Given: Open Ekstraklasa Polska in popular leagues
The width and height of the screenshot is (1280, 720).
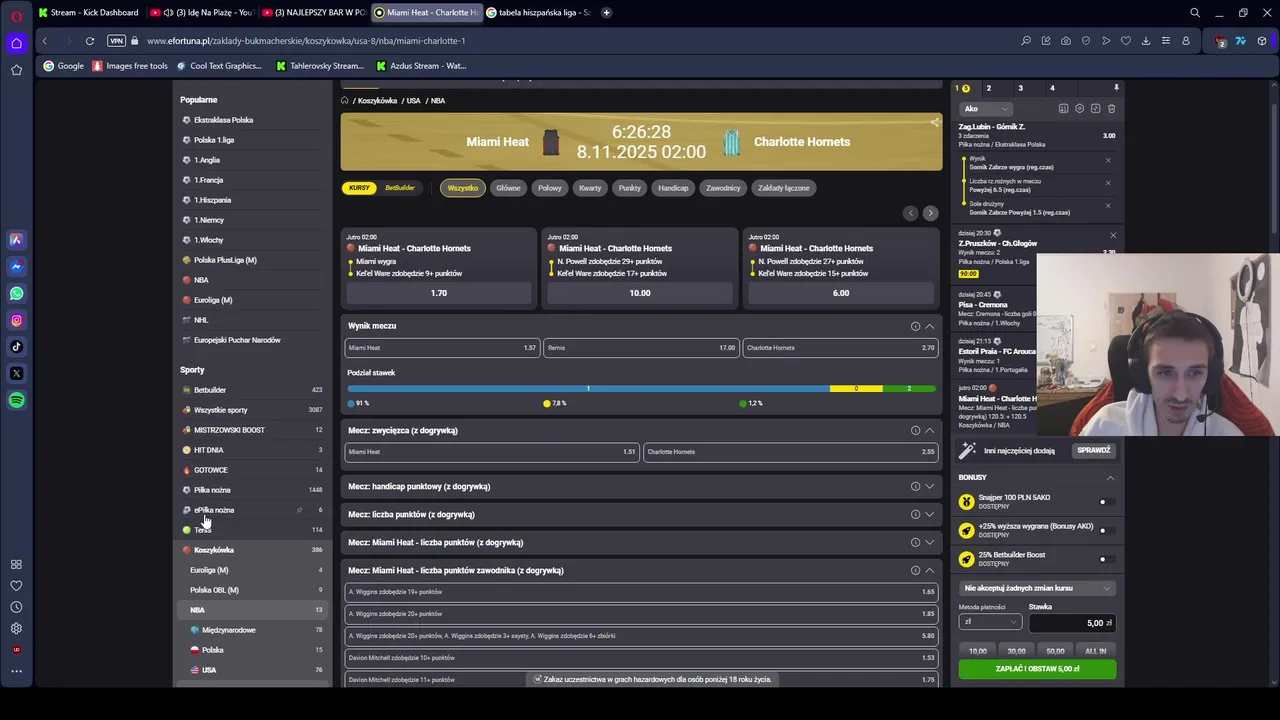Looking at the screenshot, I should pyautogui.click(x=223, y=120).
